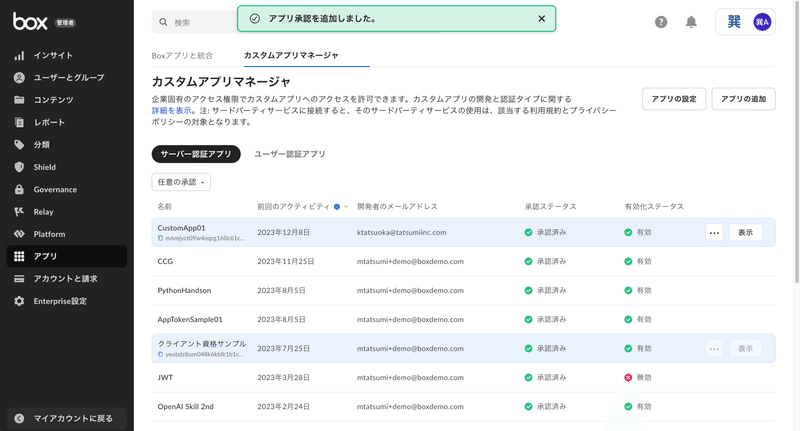
Task: Follow the 詳細を表示 link
Action: (171, 110)
